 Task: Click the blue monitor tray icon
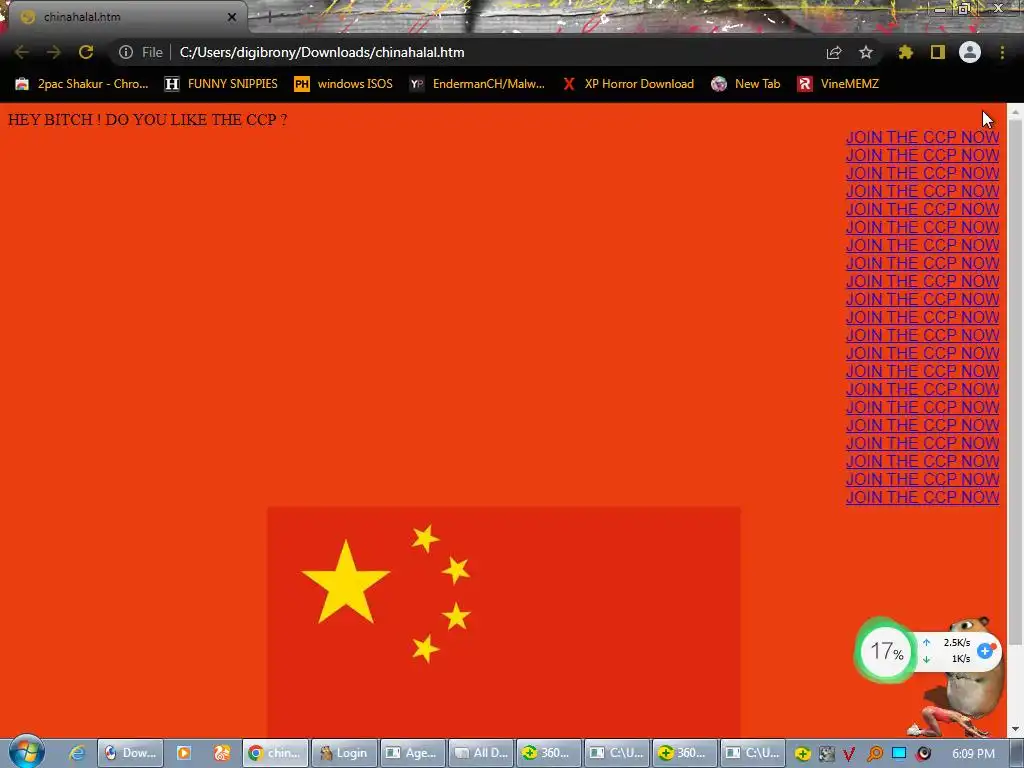click(x=899, y=753)
